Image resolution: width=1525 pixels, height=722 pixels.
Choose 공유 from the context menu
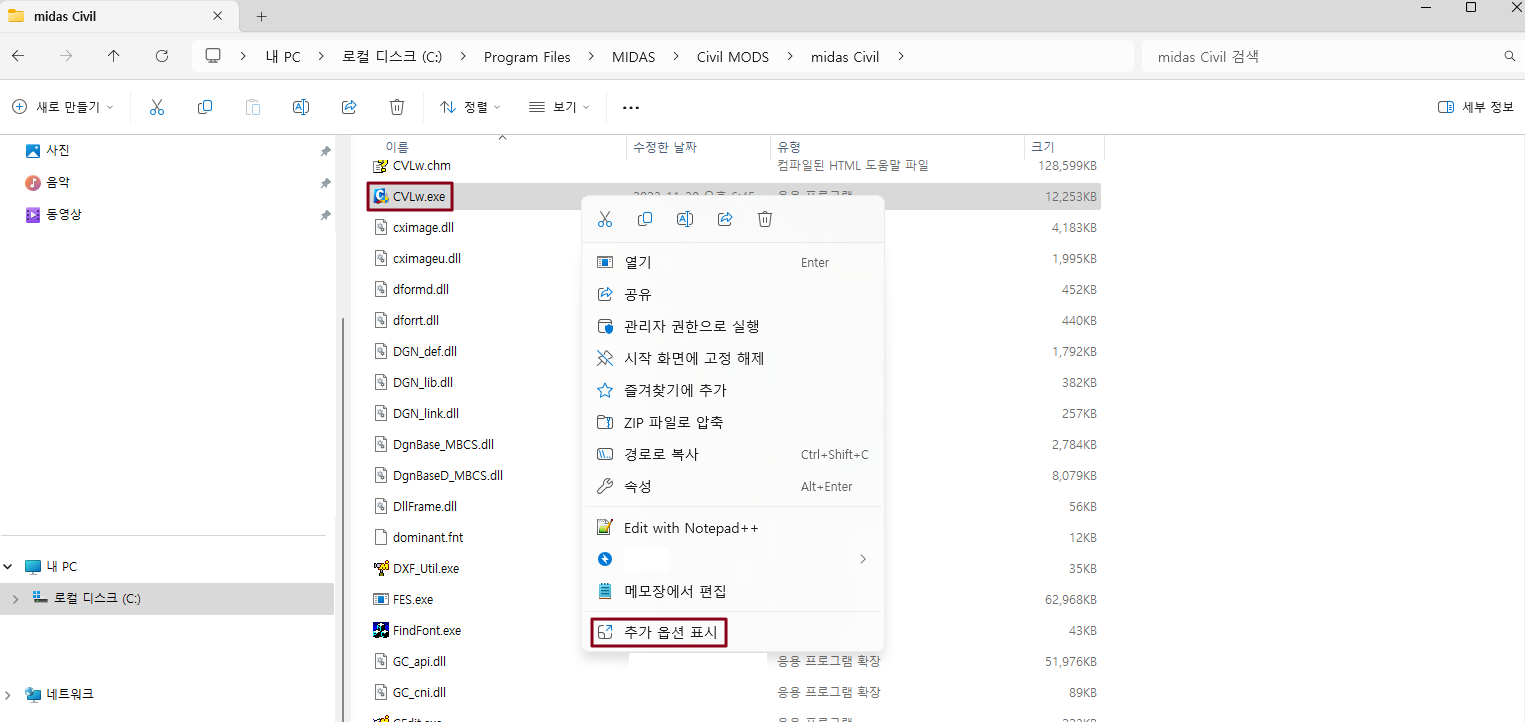click(733, 294)
